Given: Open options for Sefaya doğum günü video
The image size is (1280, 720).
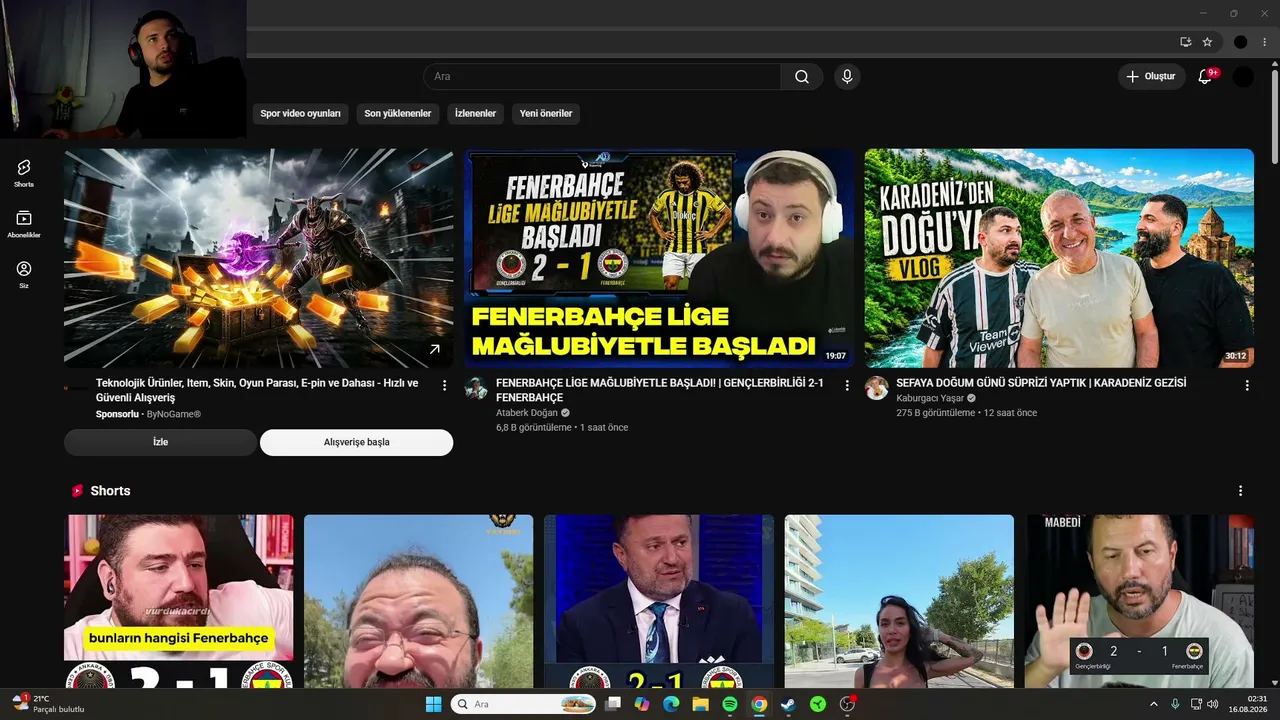Looking at the screenshot, I should tap(1247, 385).
